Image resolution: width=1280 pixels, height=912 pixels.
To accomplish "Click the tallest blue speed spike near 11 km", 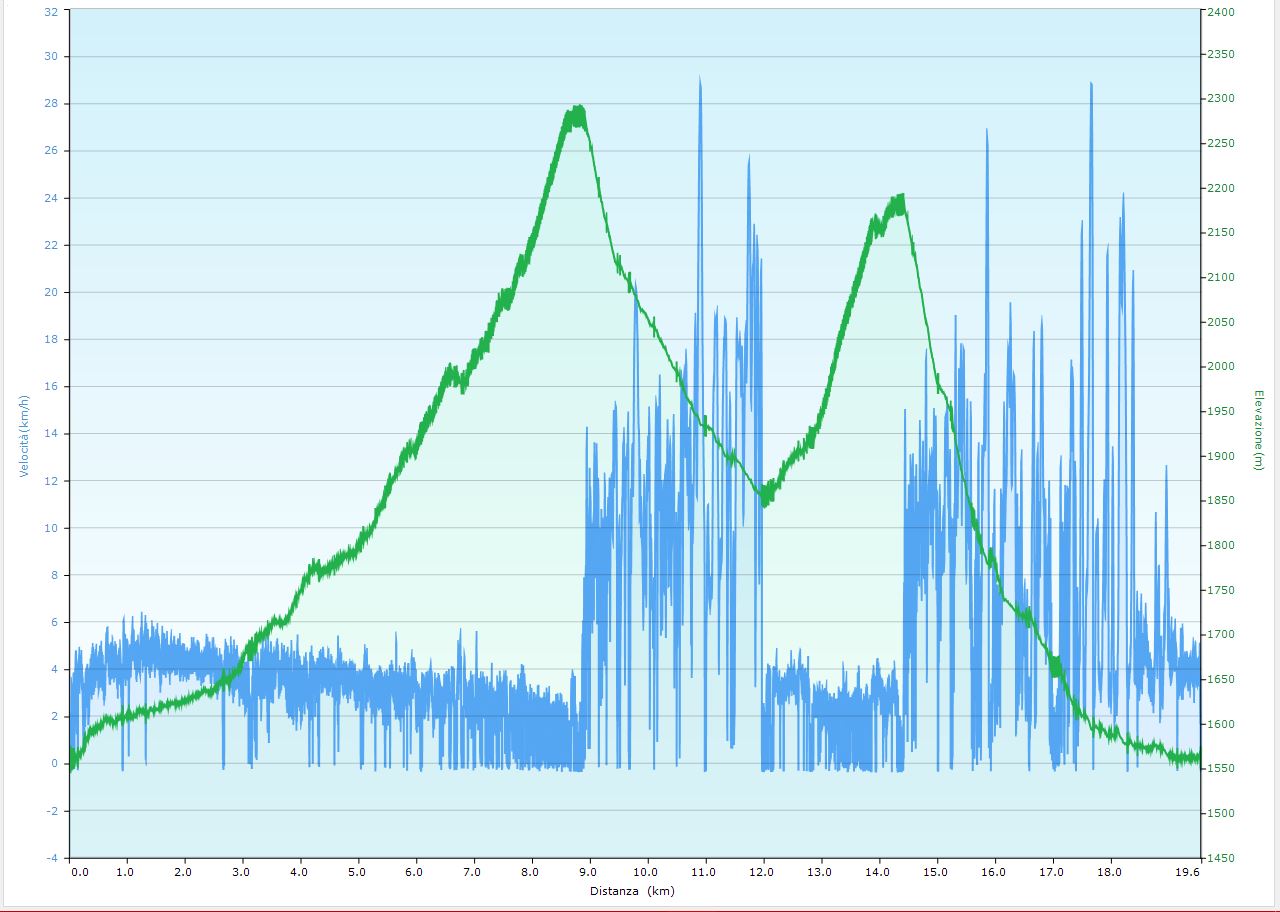I will pos(700,78).
